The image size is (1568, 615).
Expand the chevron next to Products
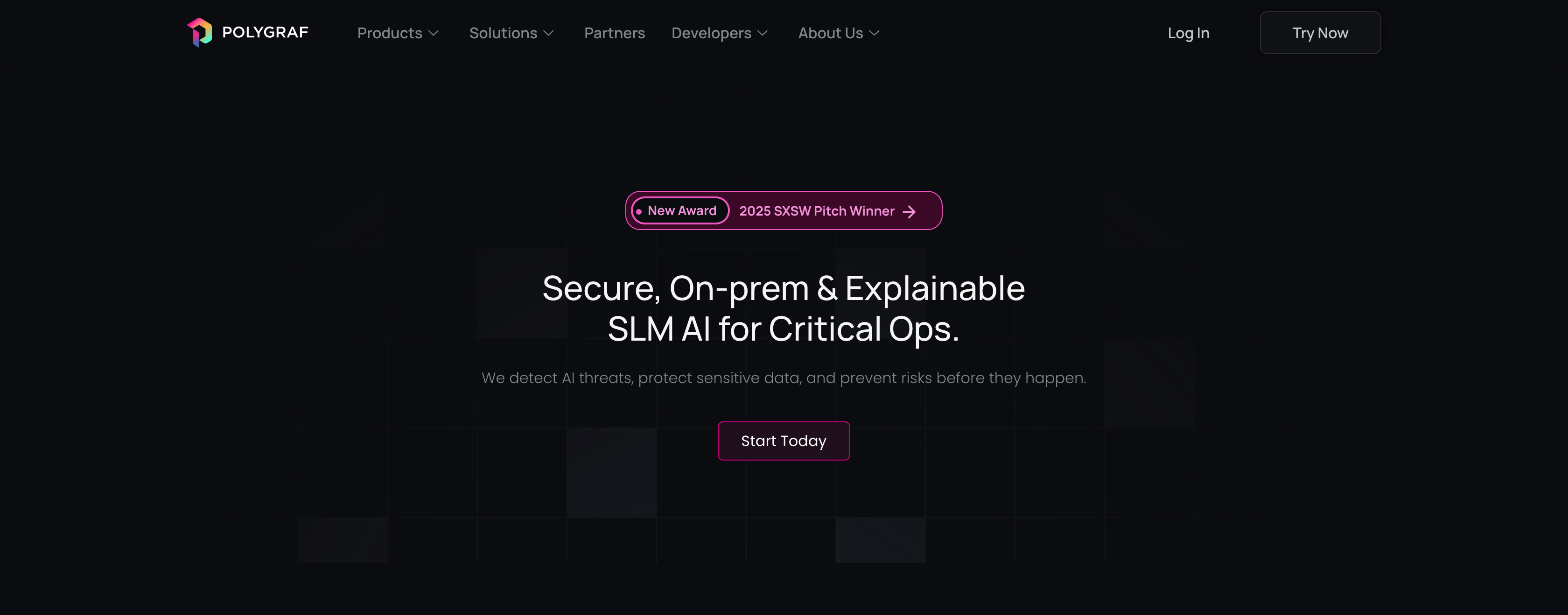(x=434, y=34)
